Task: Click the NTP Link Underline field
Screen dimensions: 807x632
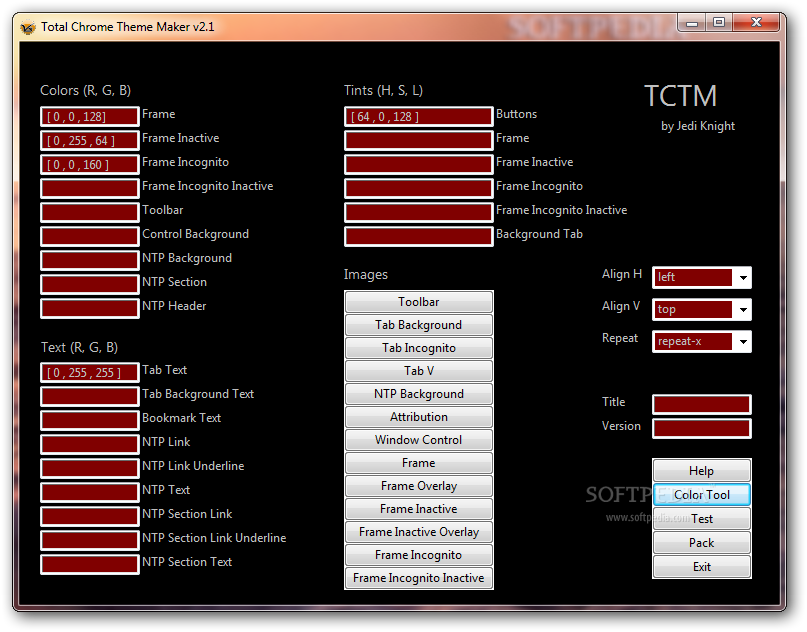Action: (90, 468)
